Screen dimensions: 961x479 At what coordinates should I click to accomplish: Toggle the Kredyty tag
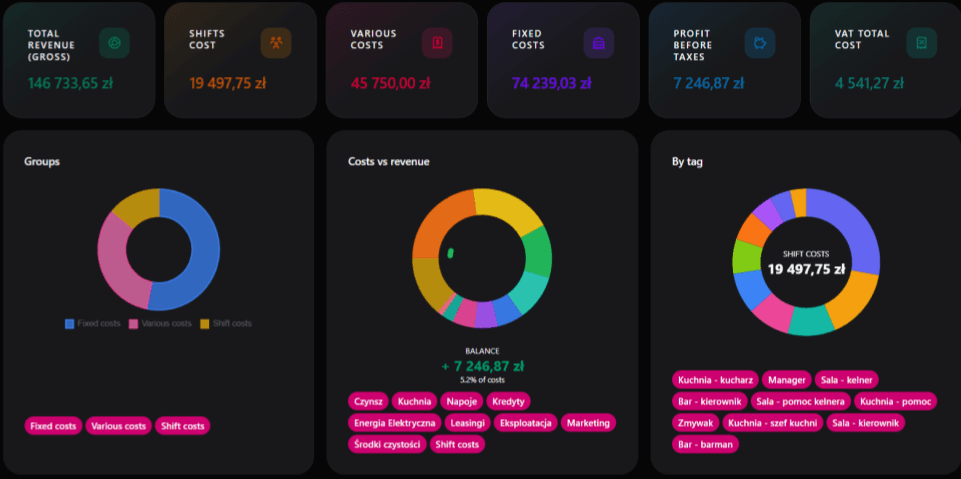coord(509,401)
